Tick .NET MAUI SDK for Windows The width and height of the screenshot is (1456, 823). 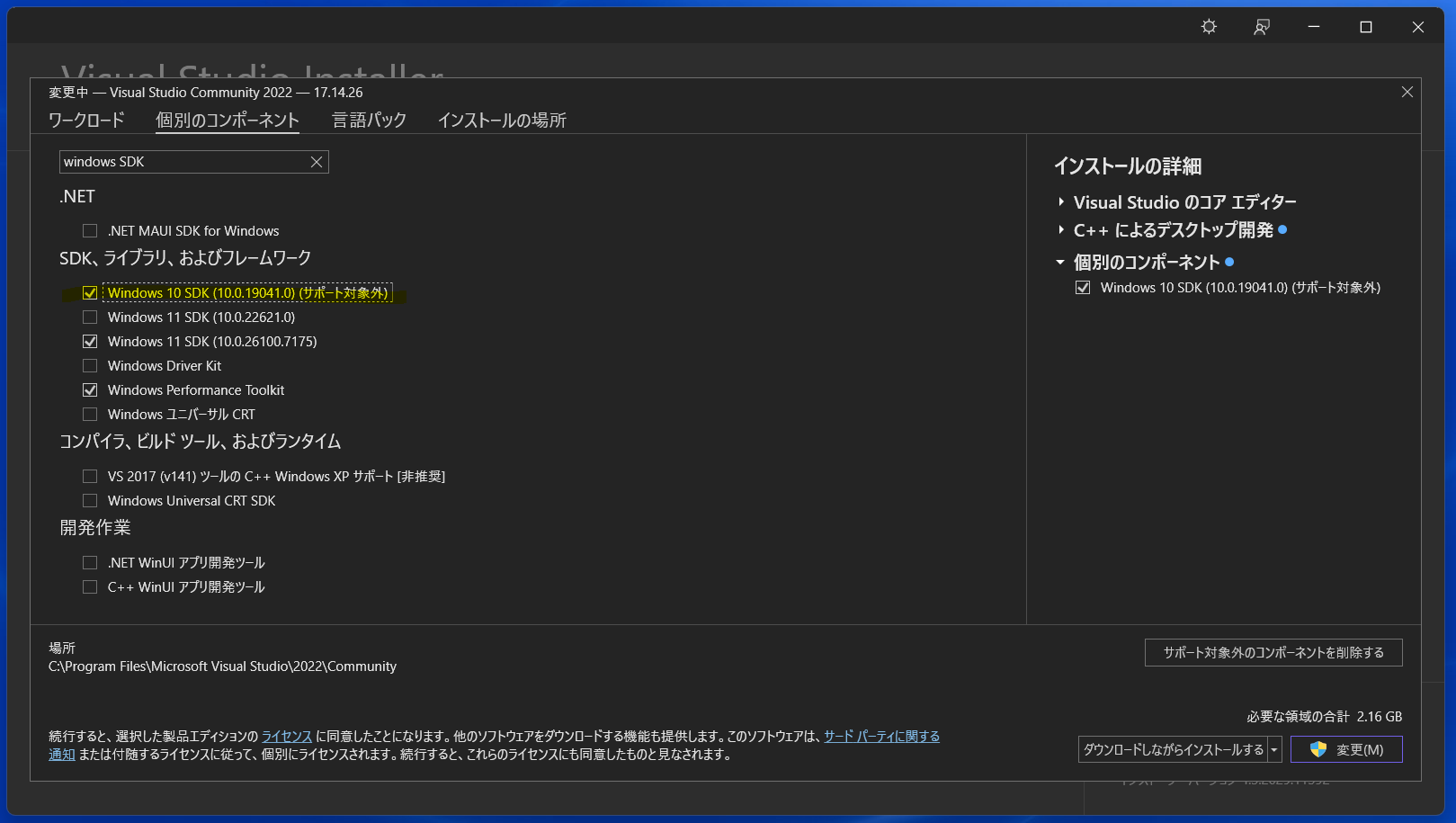tap(90, 231)
